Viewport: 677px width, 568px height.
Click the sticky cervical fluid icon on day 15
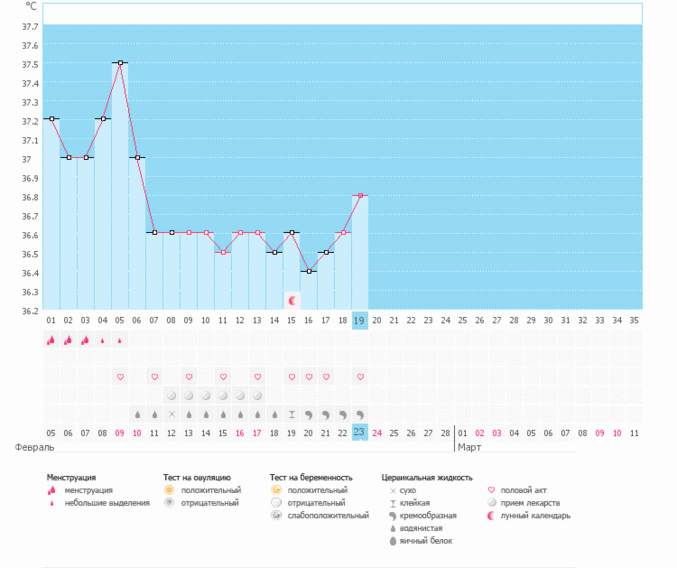pos(292,414)
